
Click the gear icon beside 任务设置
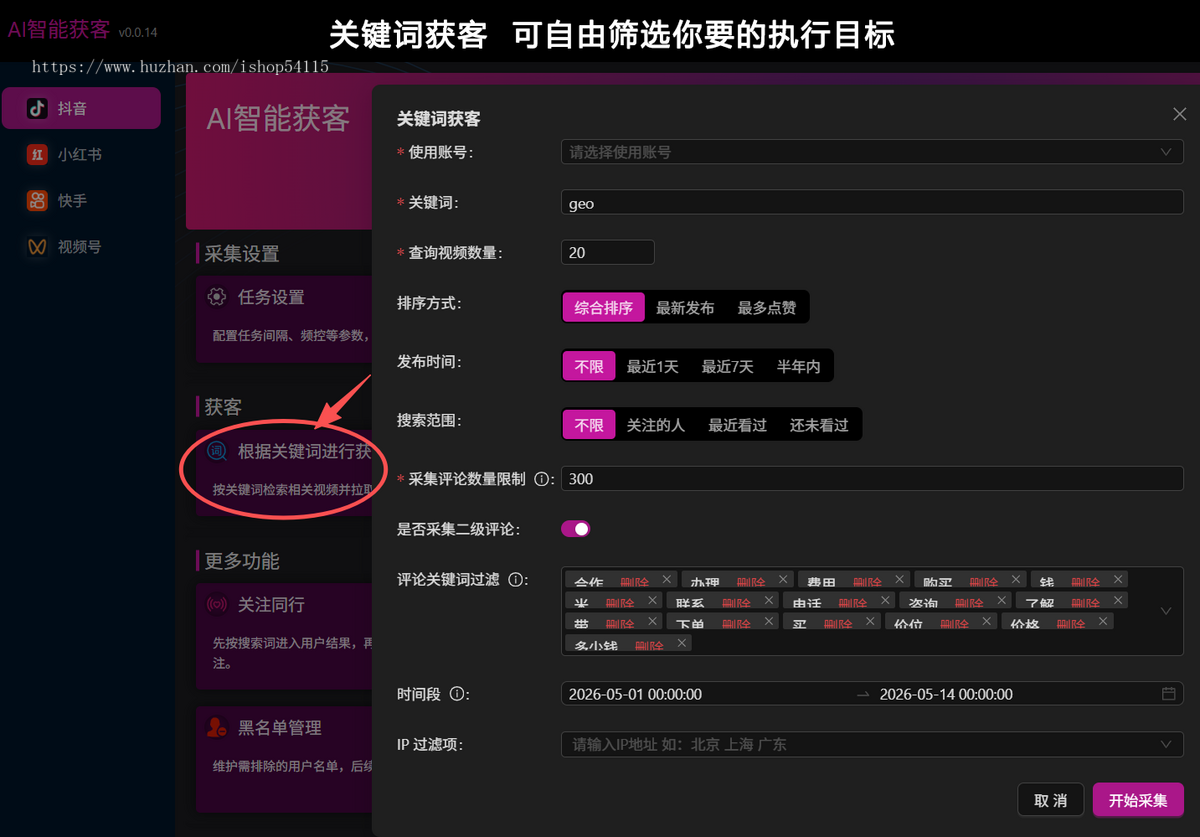[x=216, y=297]
